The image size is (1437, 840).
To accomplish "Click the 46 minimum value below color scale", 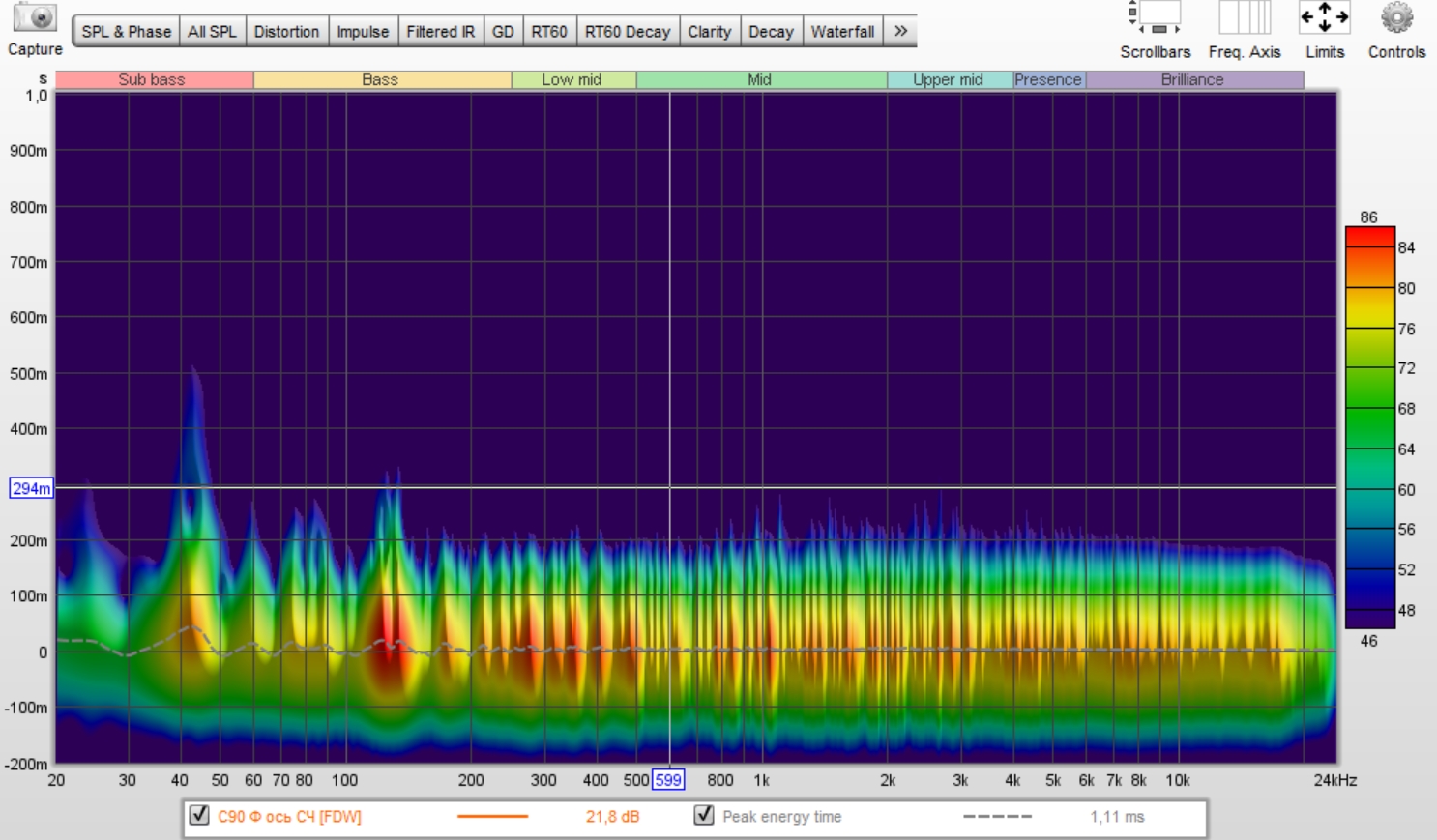I will tap(1368, 640).
